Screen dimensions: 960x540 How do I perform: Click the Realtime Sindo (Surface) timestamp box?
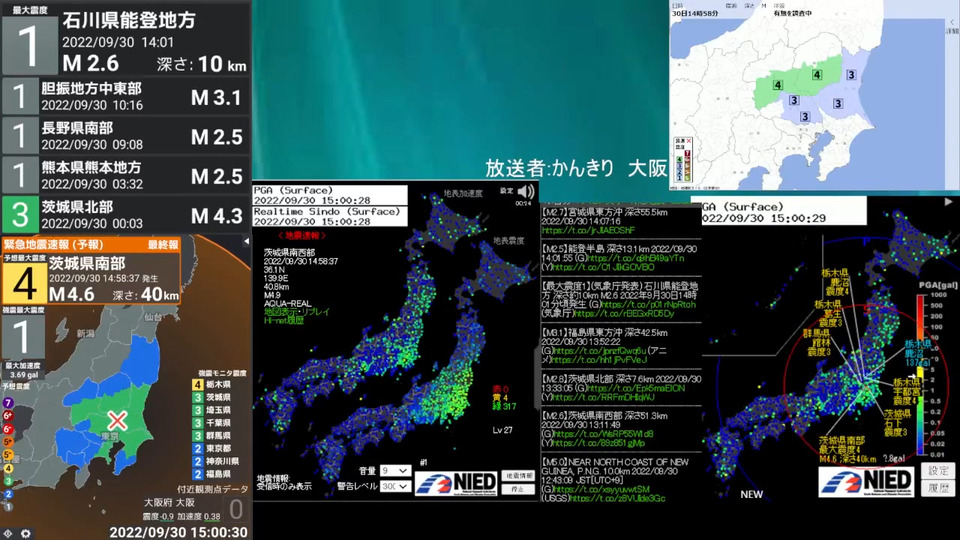[330, 216]
